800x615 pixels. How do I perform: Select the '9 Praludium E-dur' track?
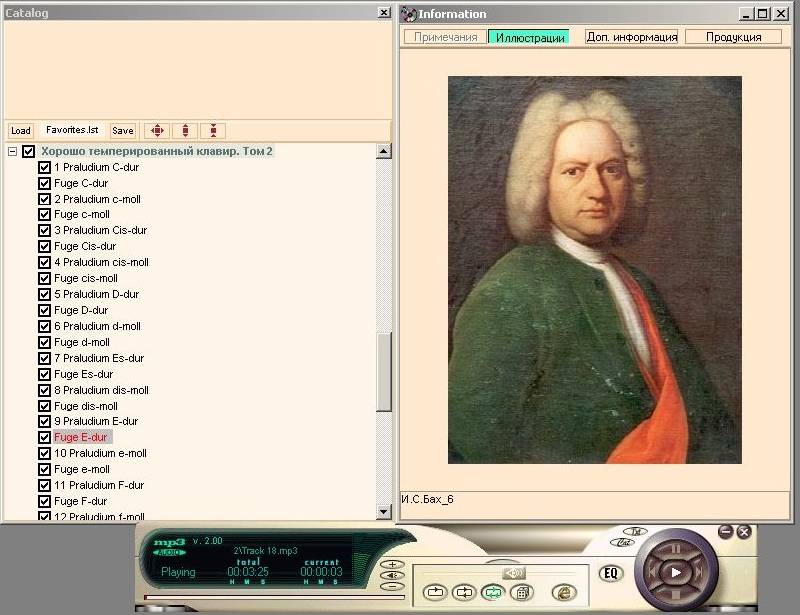[x=96, y=422]
